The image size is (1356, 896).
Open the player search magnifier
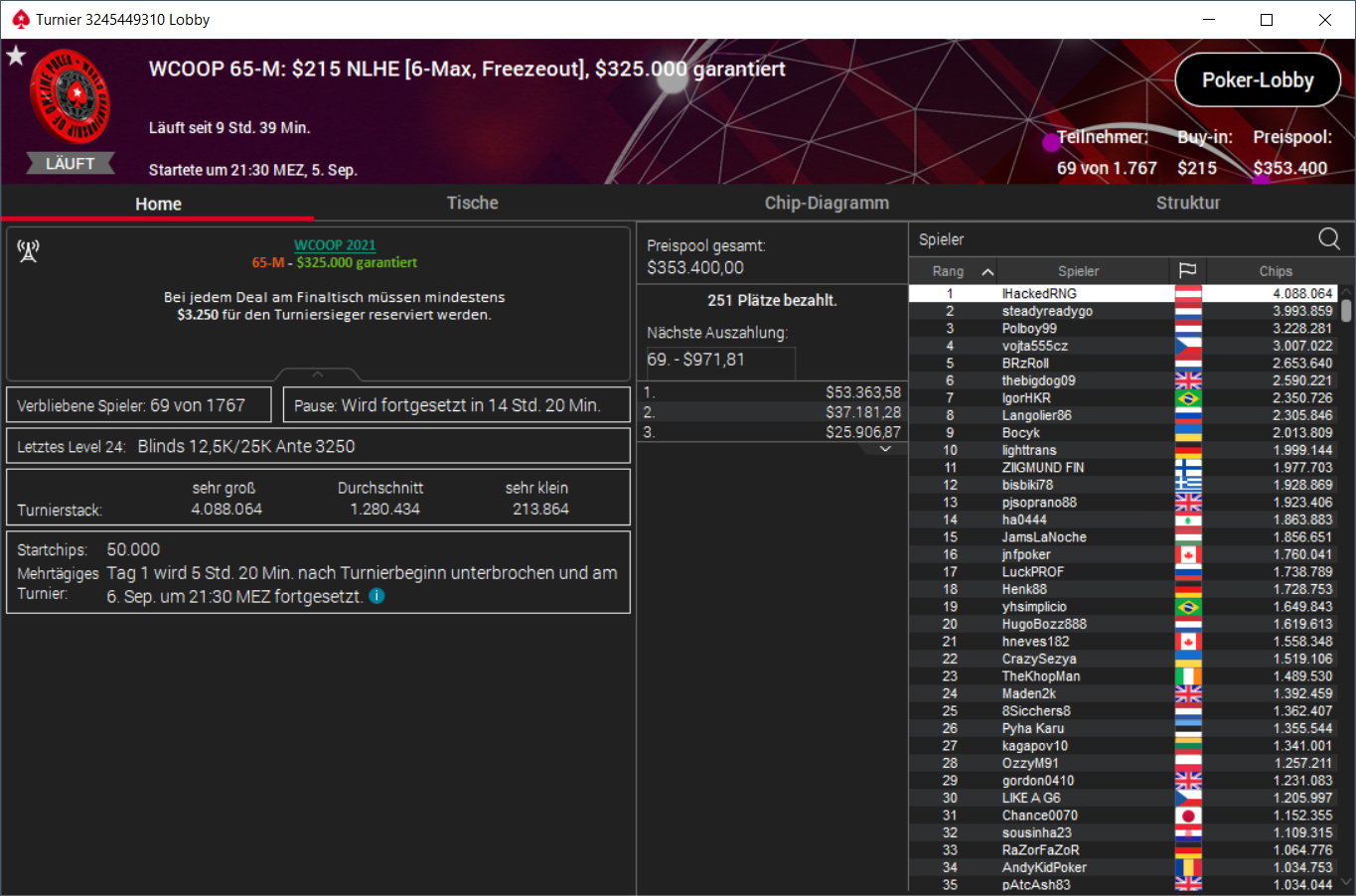coord(1328,238)
